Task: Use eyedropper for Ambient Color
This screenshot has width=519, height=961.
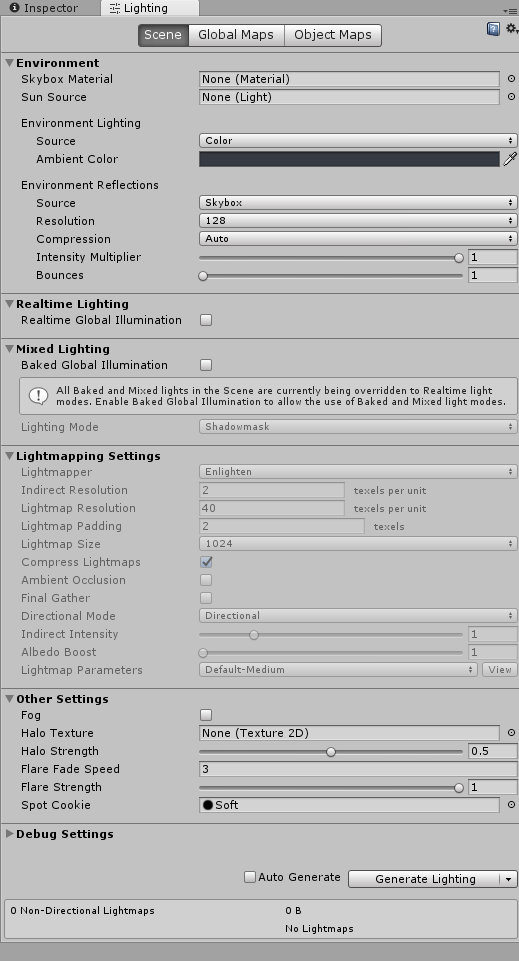Action: click(x=510, y=159)
